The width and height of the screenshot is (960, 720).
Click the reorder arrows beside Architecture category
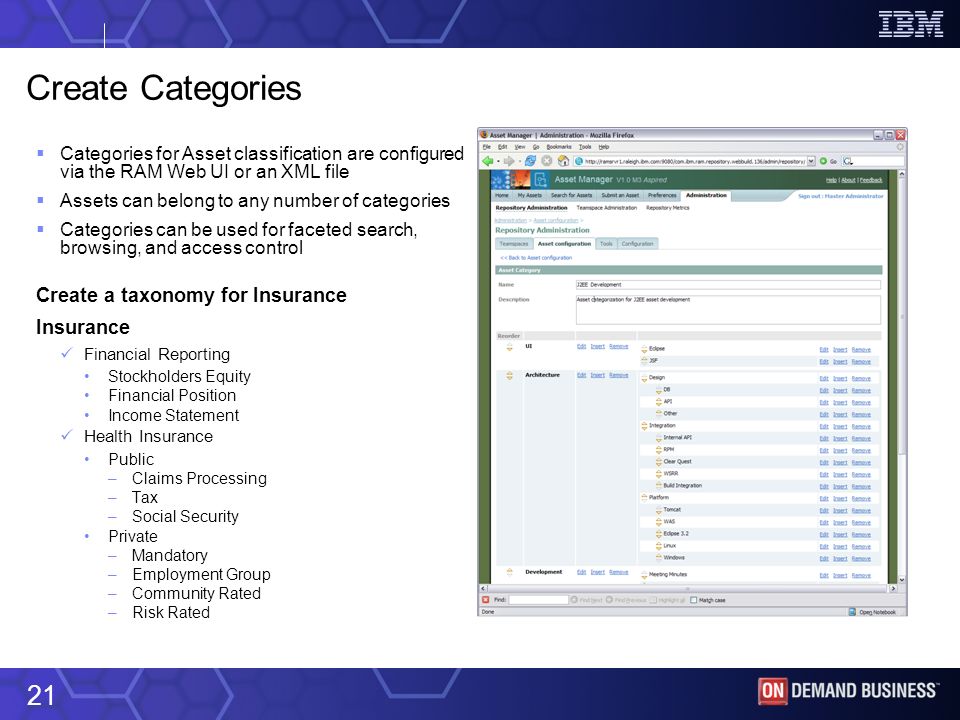click(x=509, y=375)
